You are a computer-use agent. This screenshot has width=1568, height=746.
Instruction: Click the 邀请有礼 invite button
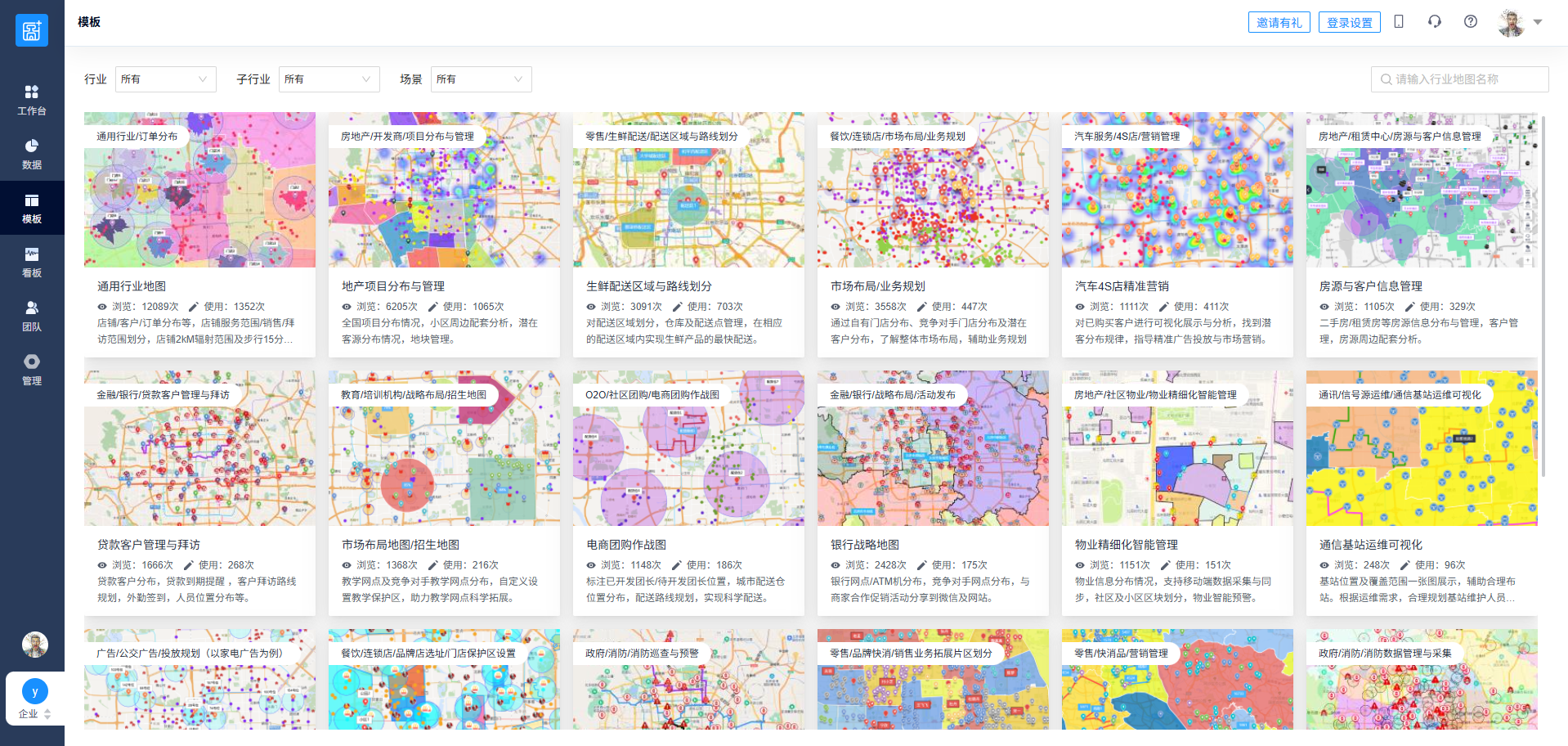click(x=1279, y=23)
